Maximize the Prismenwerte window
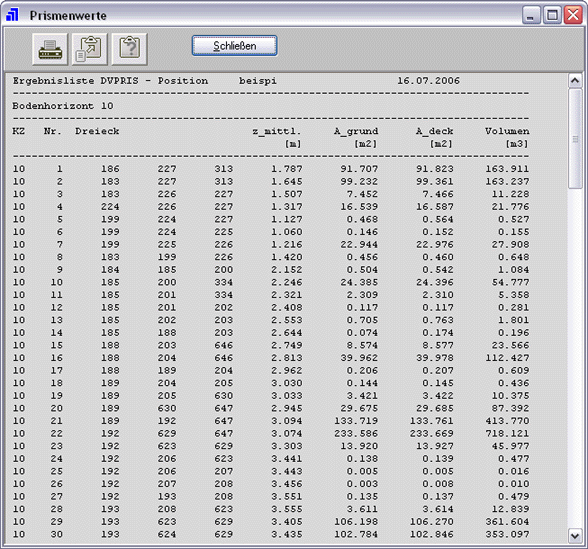 tap(552, 15)
